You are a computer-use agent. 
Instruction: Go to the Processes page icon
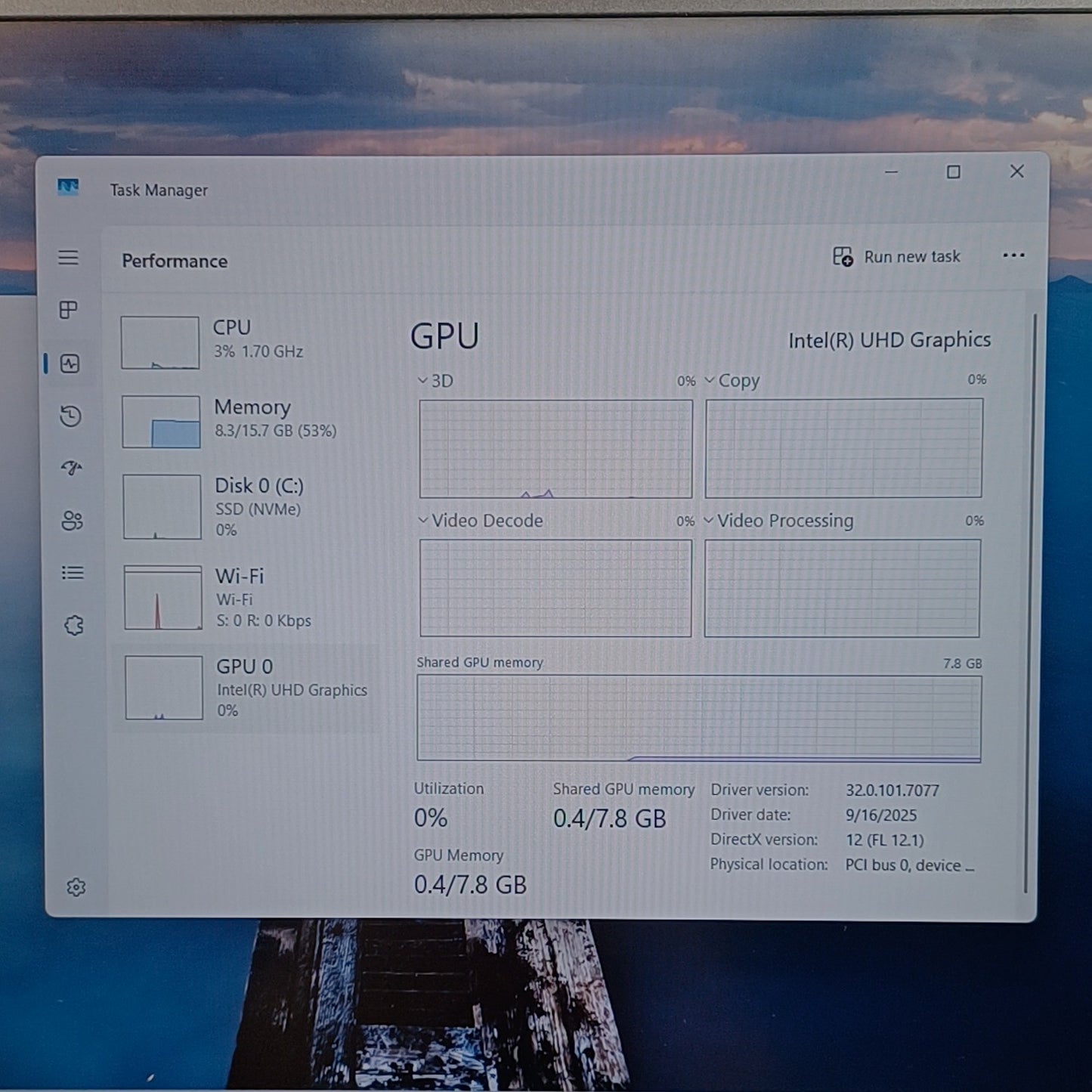[69, 310]
